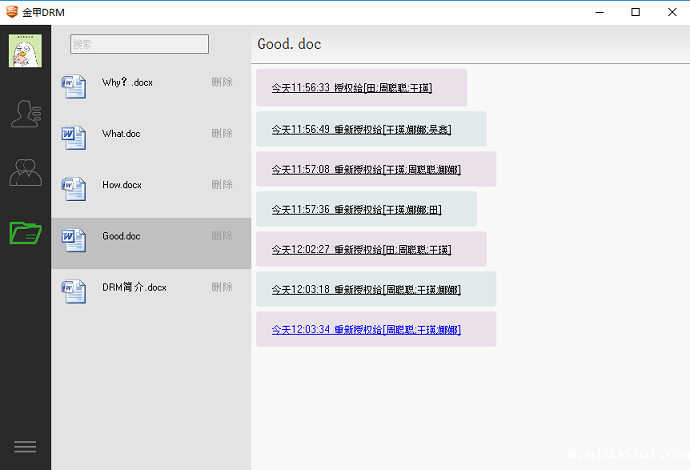The image size is (690, 470).
Task: Click the Word icon for What.doc
Action: 74,136
